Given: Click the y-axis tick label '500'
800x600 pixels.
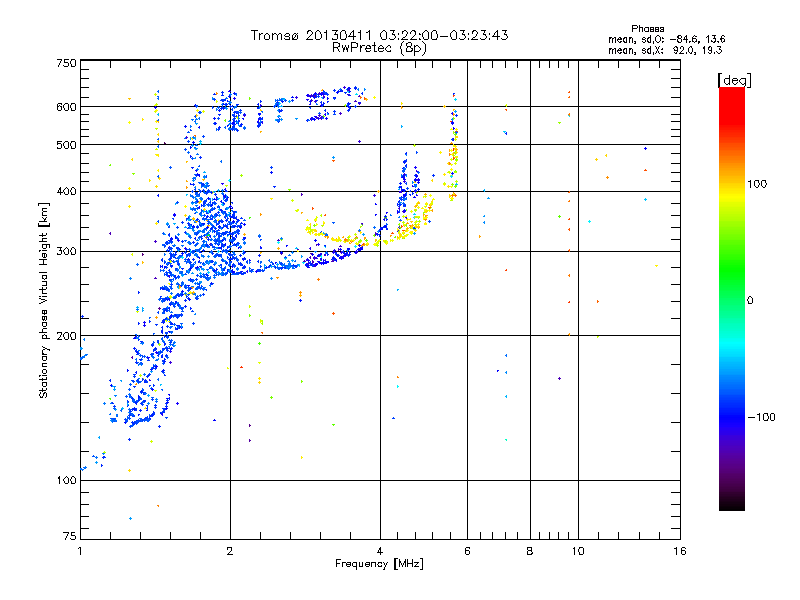Looking at the screenshot, I should [67, 145].
